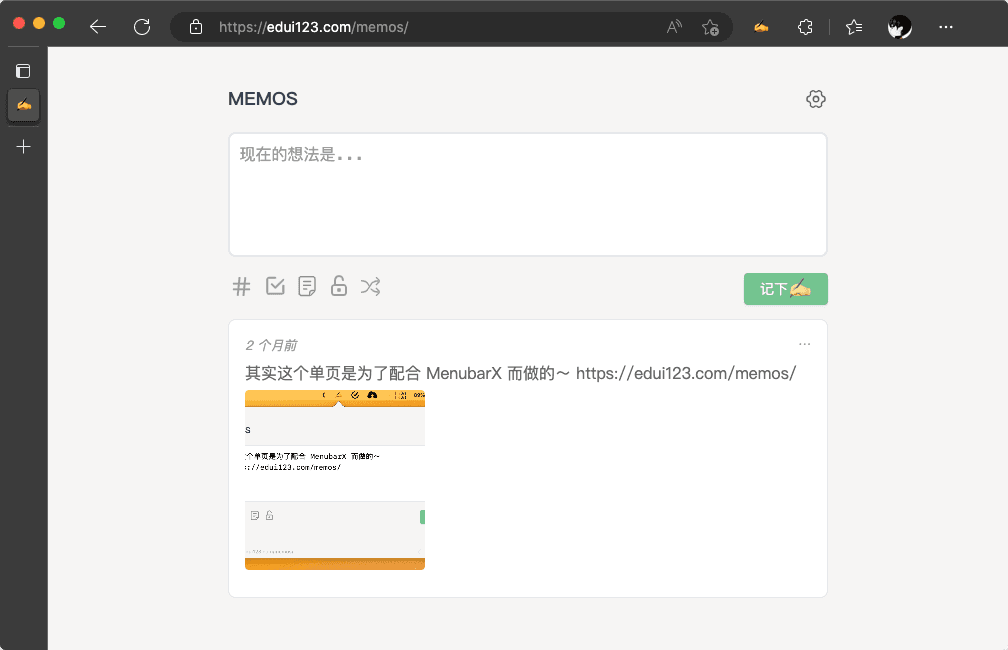Open the browser profile avatar
This screenshot has width=1008, height=650.
click(900, 27)
